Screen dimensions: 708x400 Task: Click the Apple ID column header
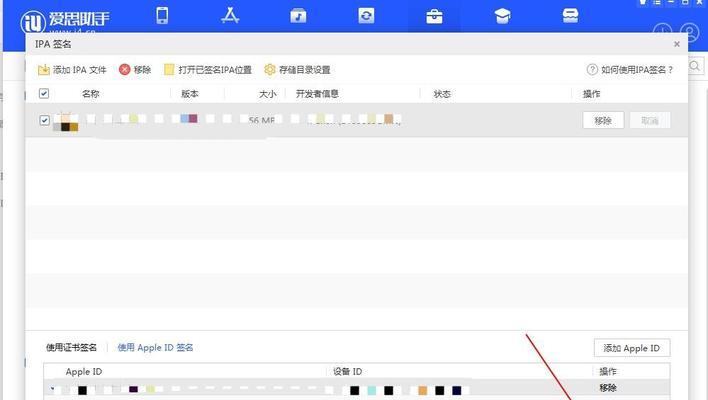pos(84,372)
